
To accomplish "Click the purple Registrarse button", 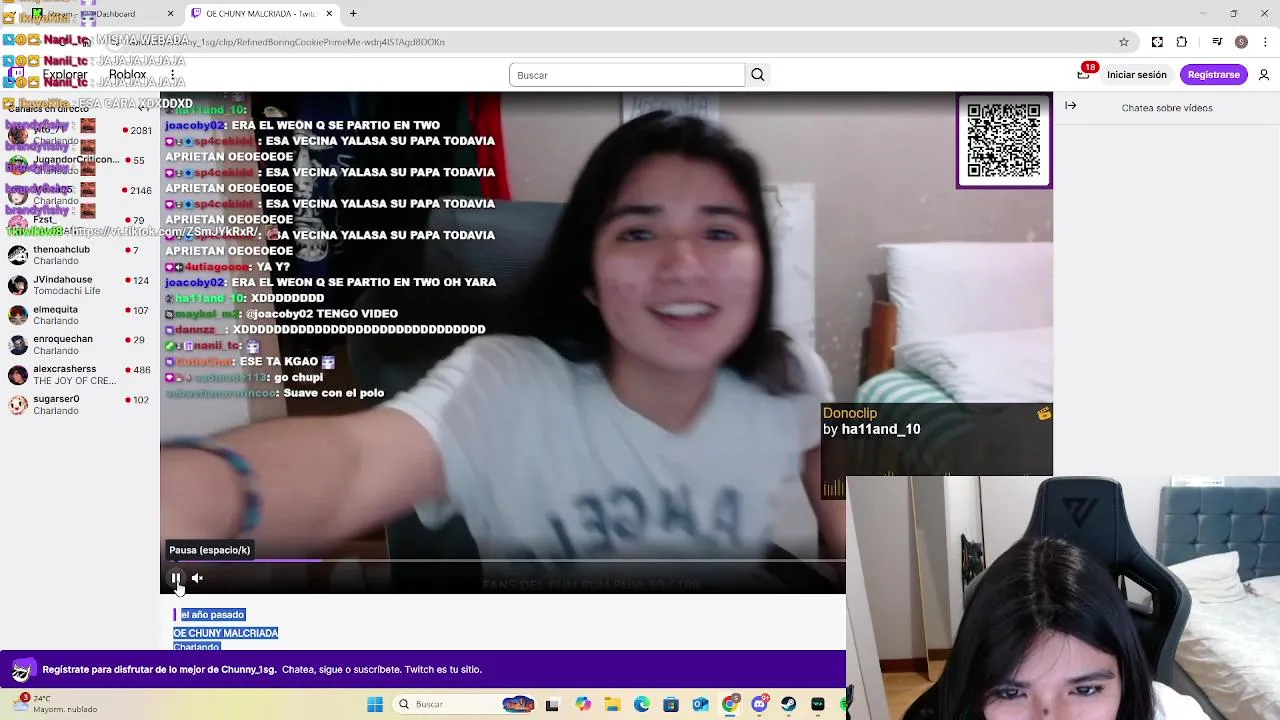I will [1213, 75].
